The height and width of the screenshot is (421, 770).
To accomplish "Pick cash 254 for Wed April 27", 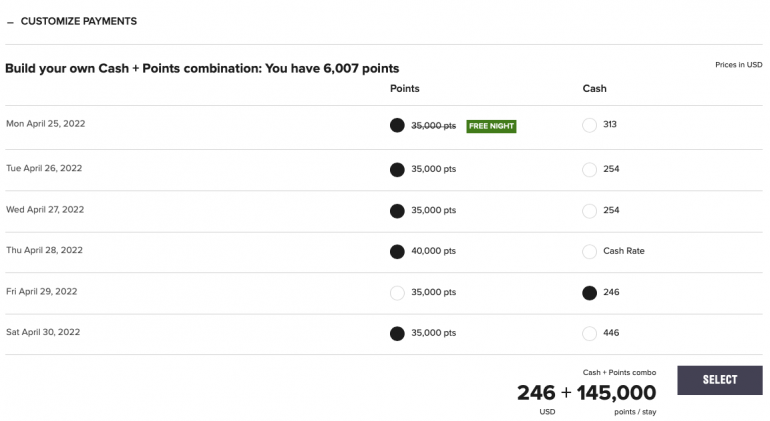I will pyautogui.click(x=589, y=211).
